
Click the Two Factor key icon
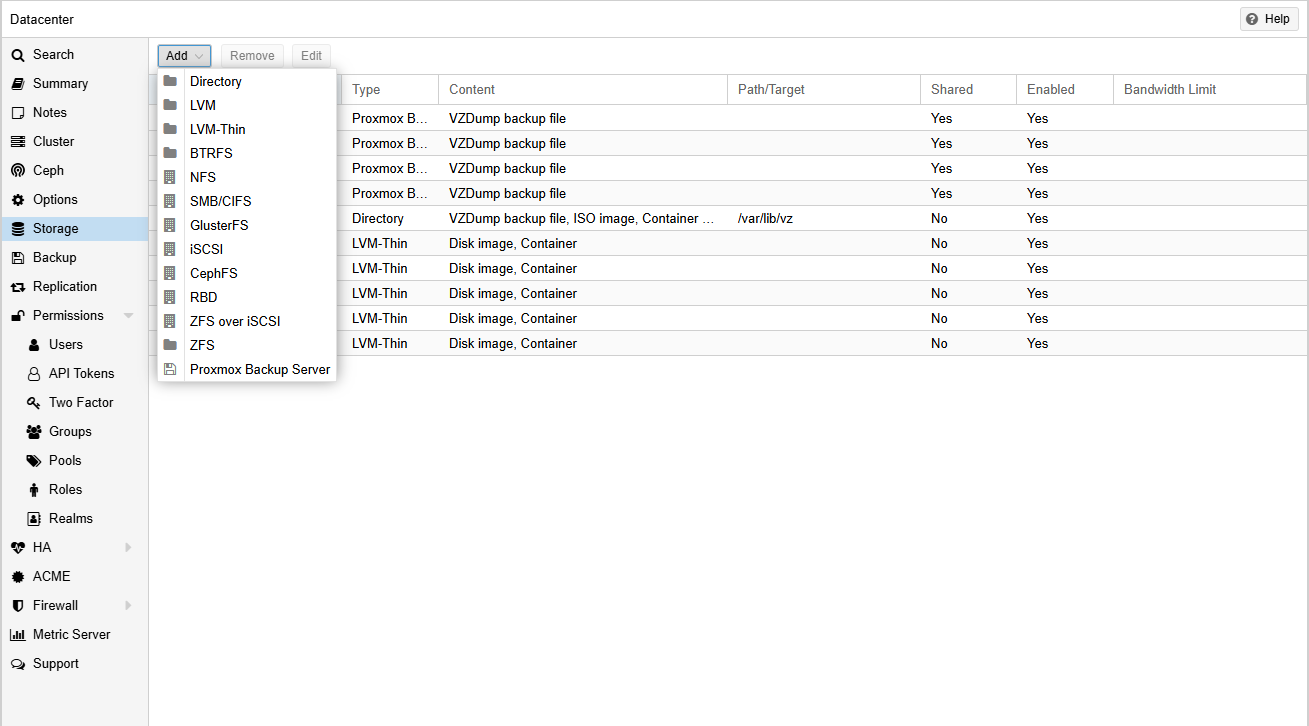[34, 403]
